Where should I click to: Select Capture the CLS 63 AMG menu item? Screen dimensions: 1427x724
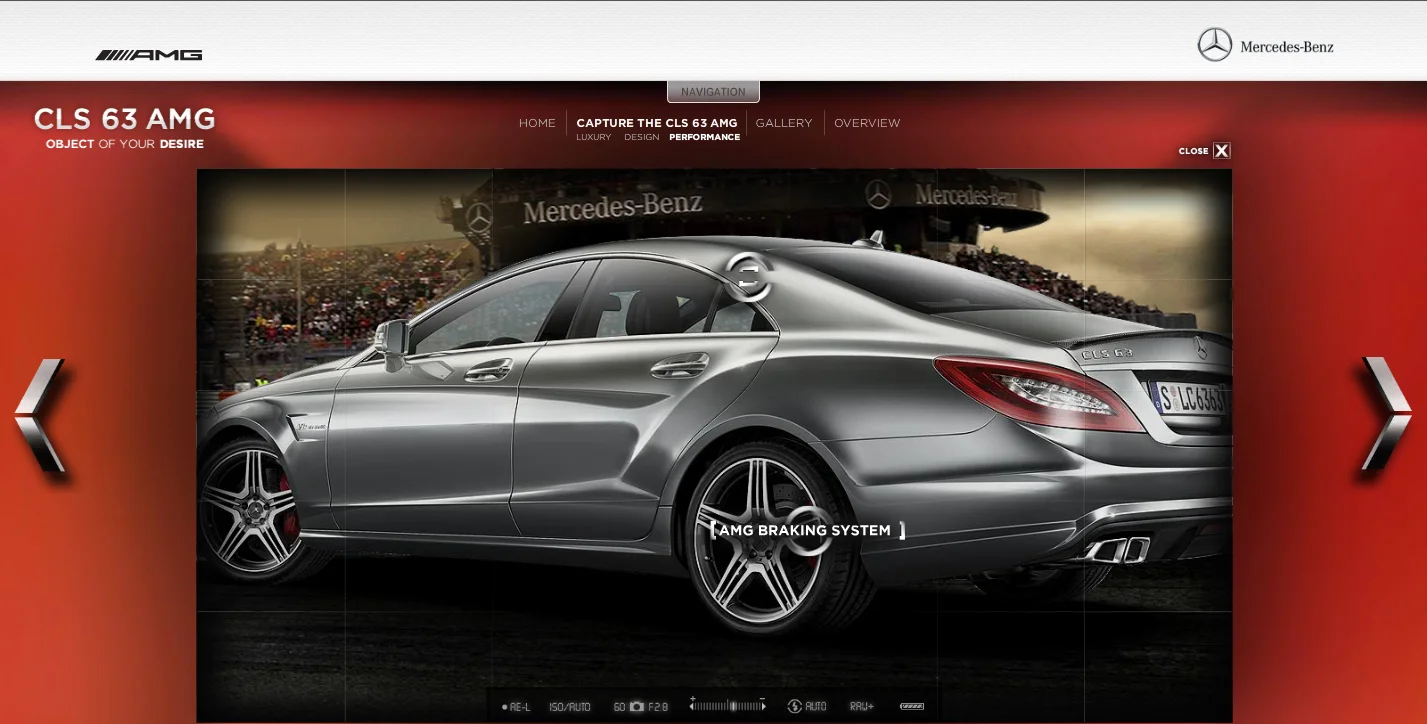coord(657,123)
